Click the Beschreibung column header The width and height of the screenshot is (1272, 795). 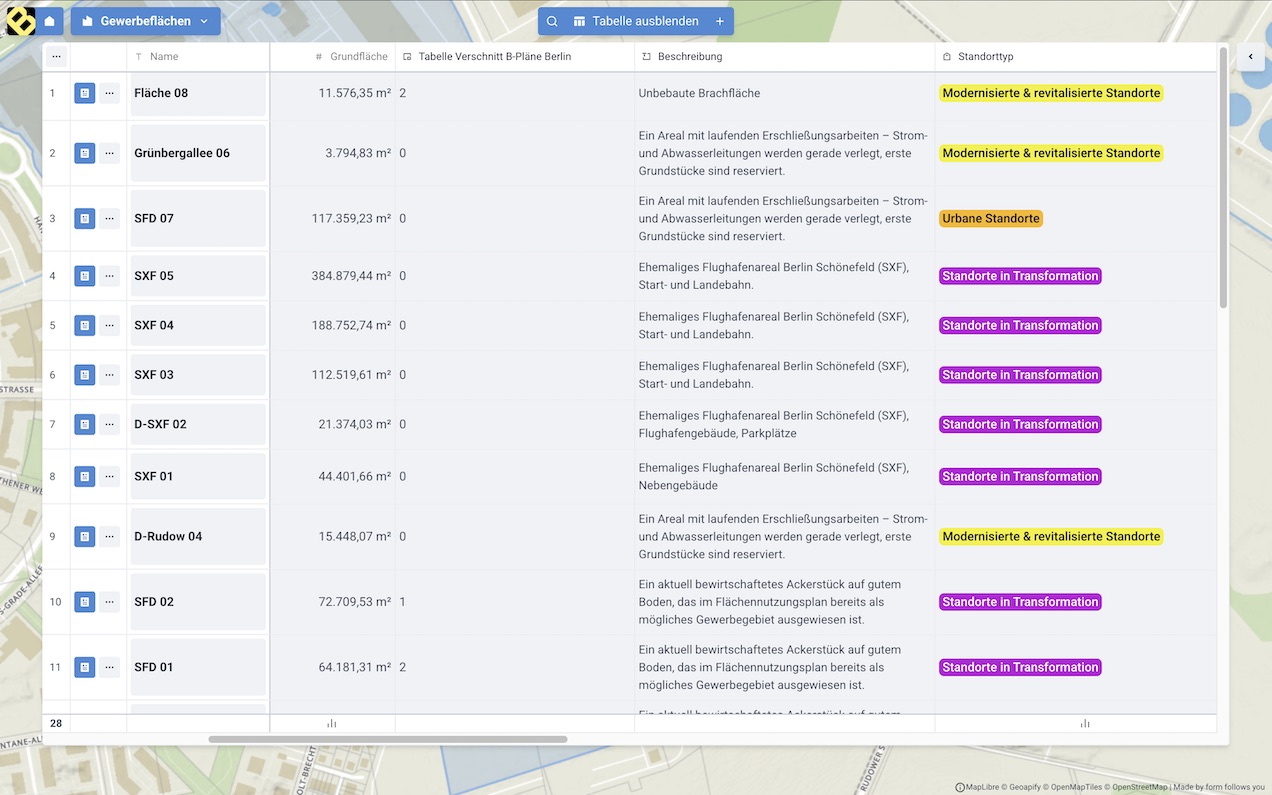[689, 57]
